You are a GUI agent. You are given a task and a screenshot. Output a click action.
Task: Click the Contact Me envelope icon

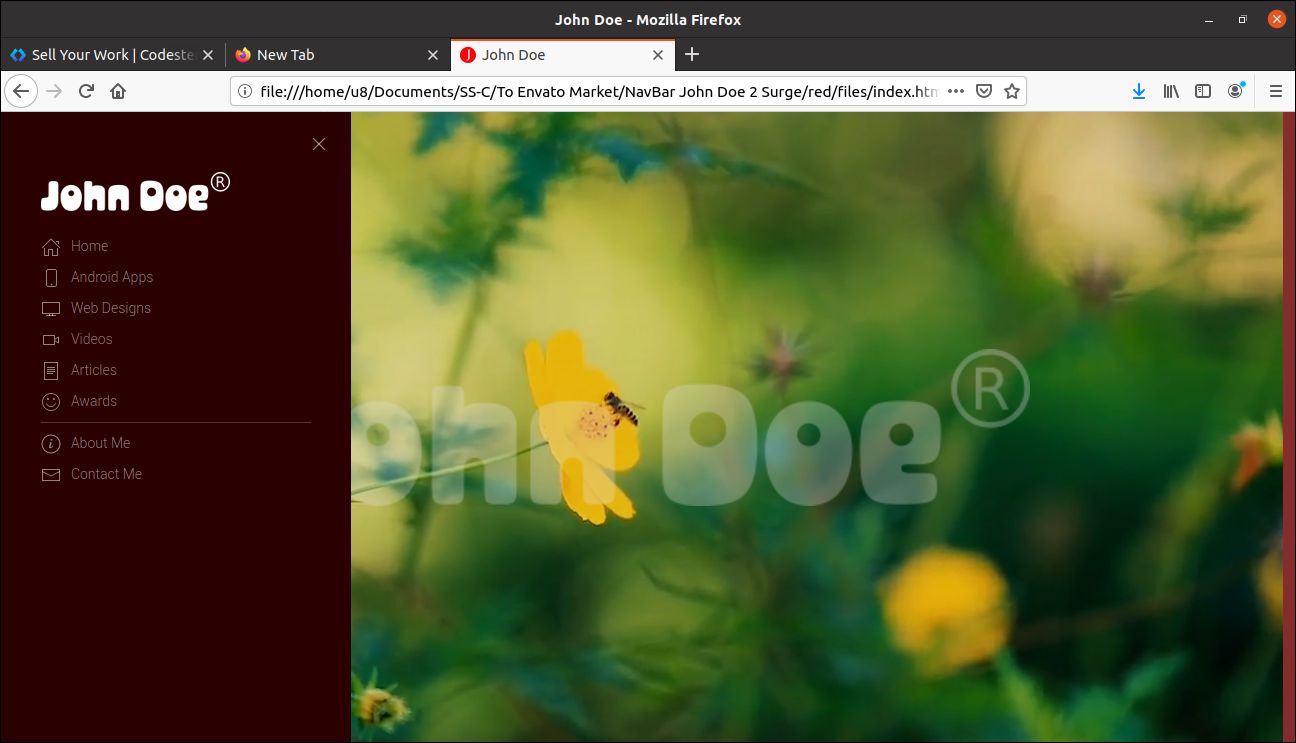click(51, 475)
